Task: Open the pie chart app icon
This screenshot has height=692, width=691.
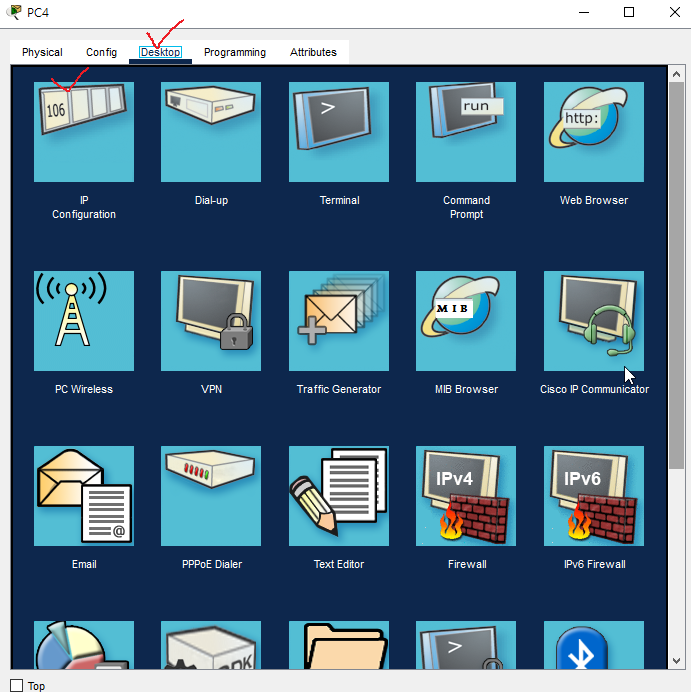Action: tap(84, 645)
